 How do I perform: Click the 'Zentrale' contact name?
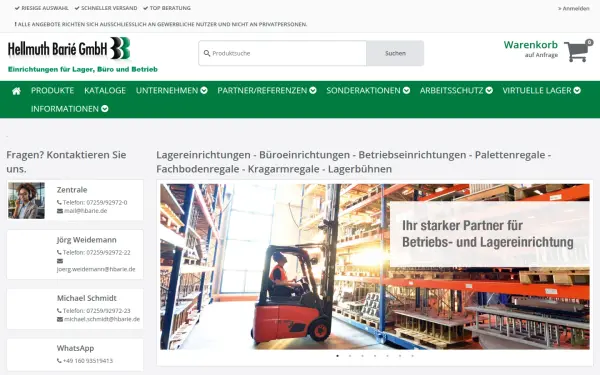72,190
